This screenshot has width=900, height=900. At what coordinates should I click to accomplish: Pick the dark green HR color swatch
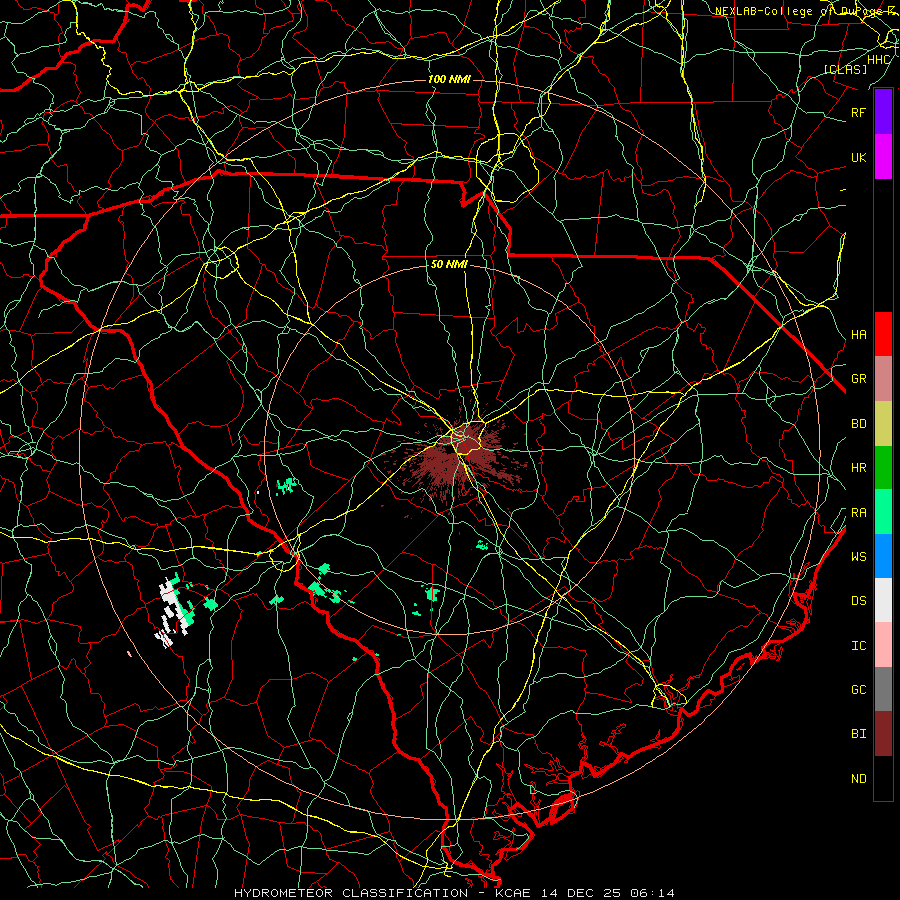click(x=883, y=468)
